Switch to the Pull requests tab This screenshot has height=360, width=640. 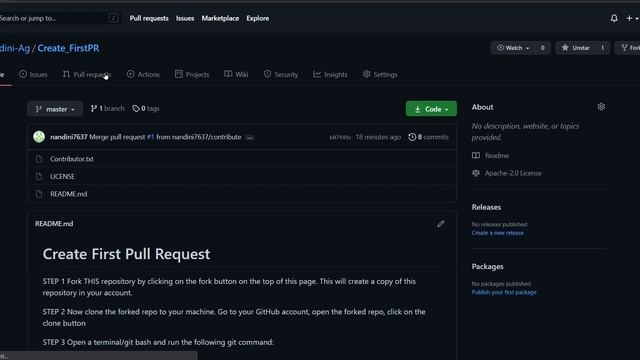point(87,74)
